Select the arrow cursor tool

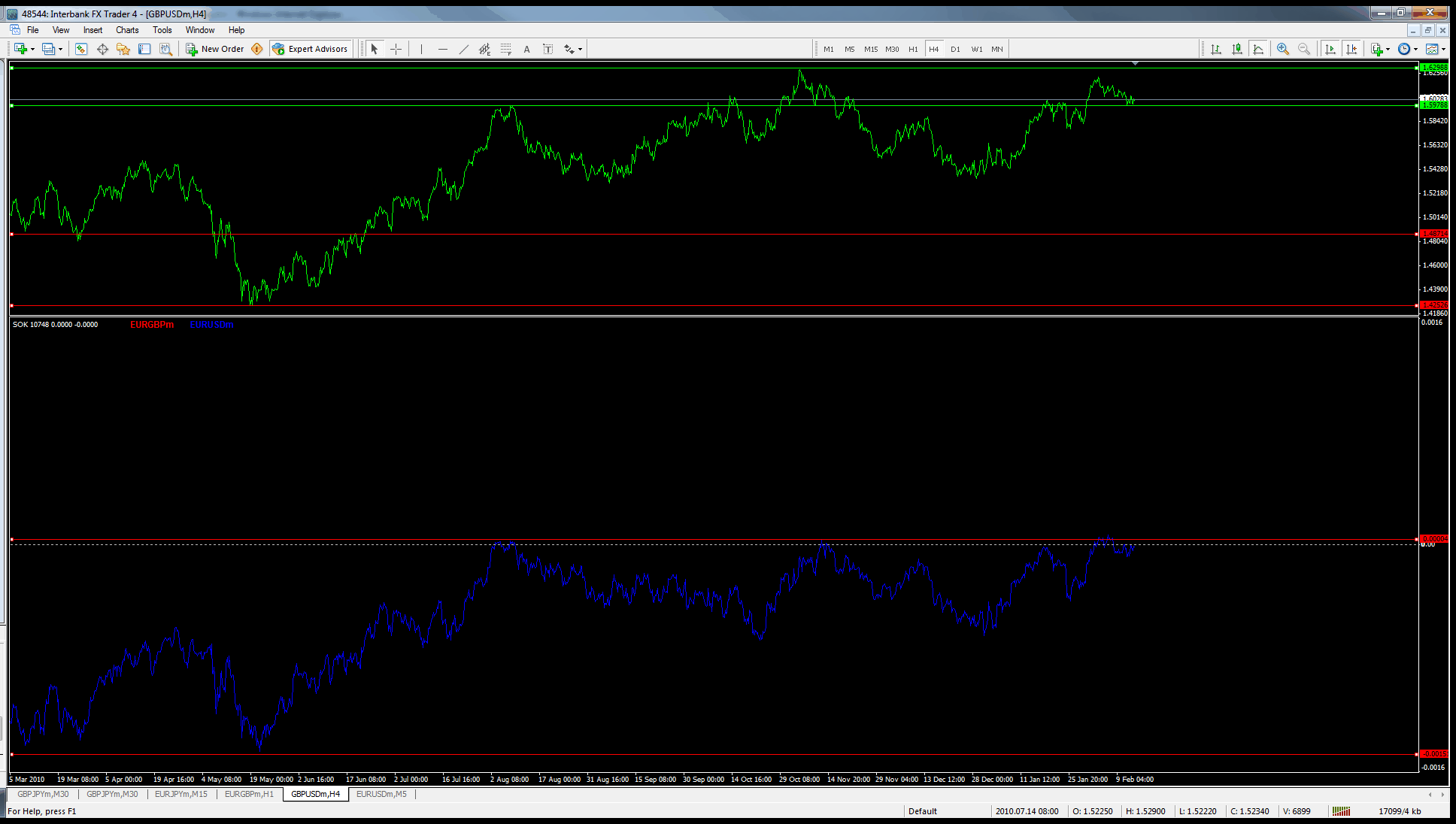click(x=375, y=49)
